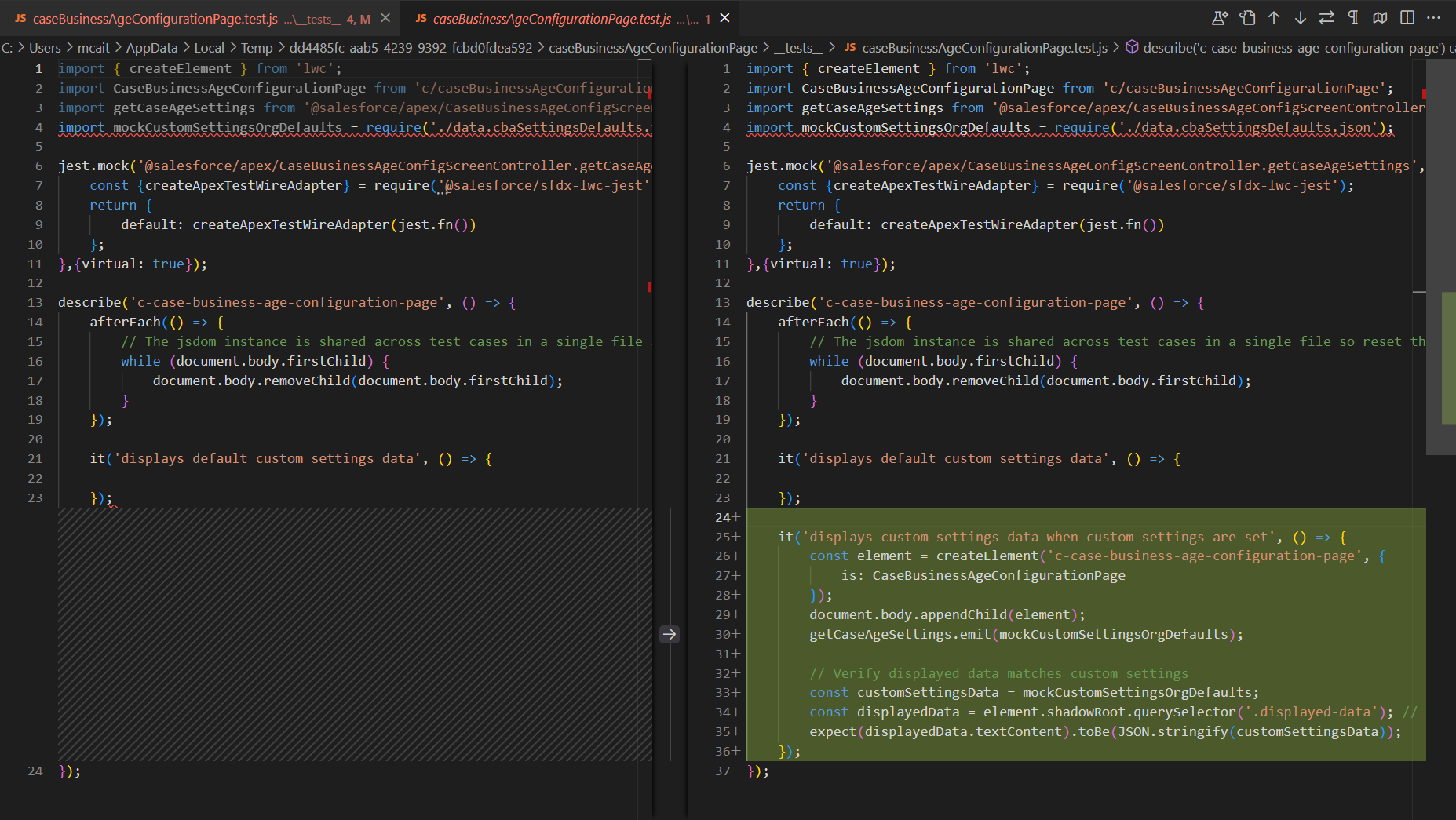1456x820 pixels.
Task: Click the right editor minimap scrollbar
Action: click(1441, 257)
